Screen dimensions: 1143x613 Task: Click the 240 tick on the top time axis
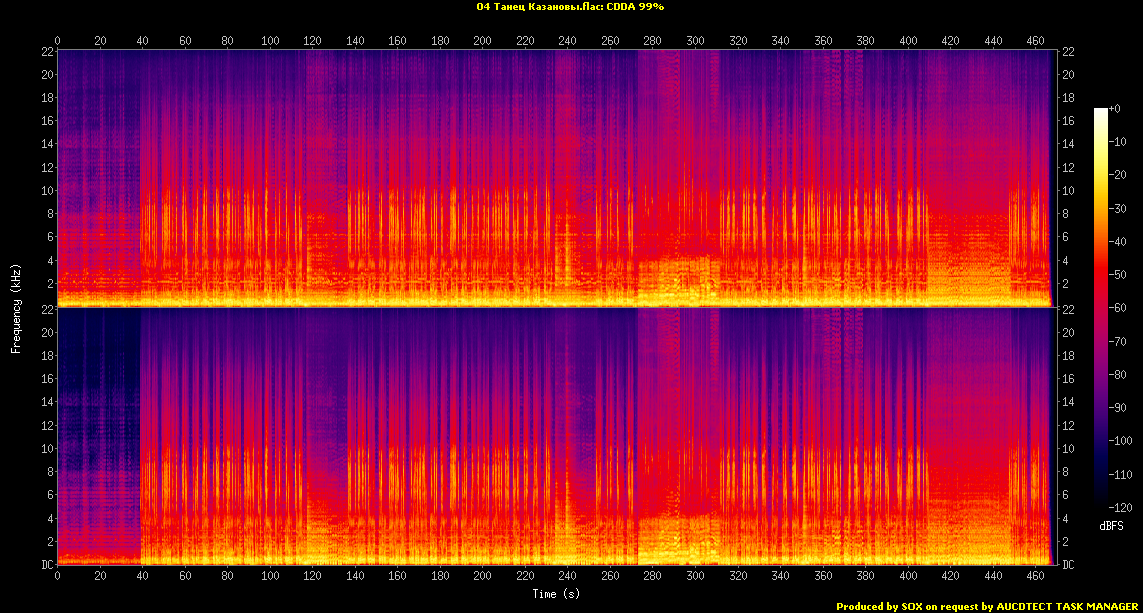tap(568, 40)
